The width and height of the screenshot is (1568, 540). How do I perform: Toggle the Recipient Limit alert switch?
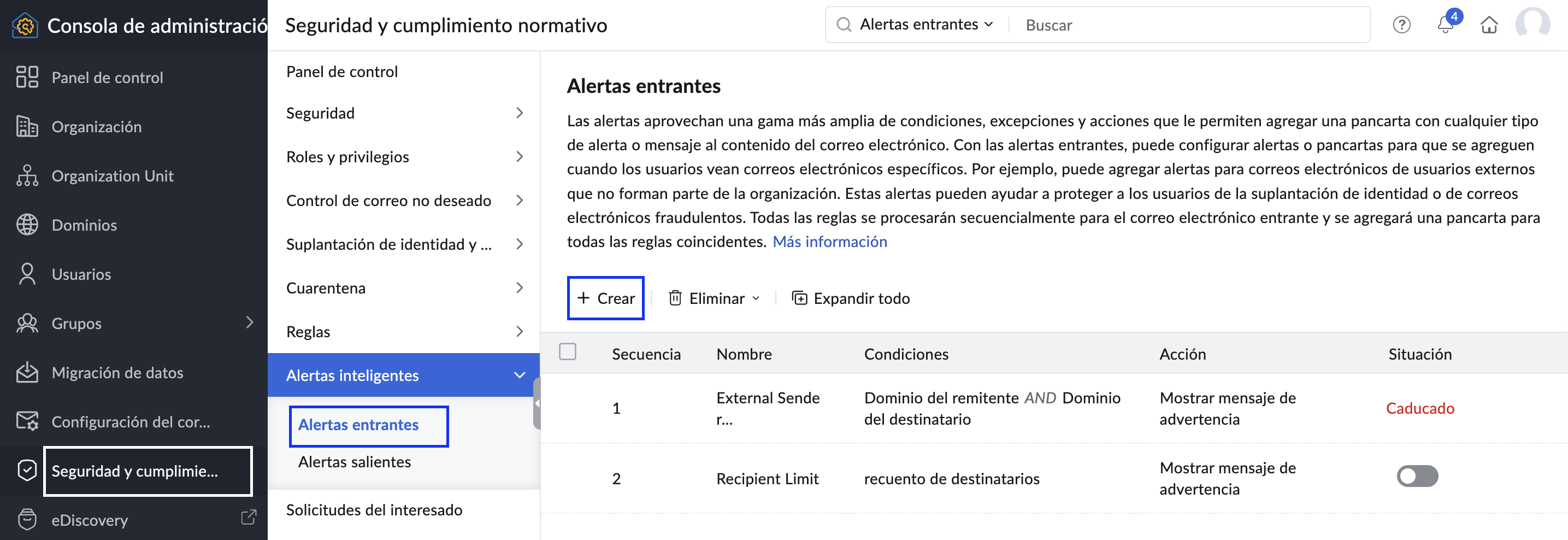coord(1417,477)
